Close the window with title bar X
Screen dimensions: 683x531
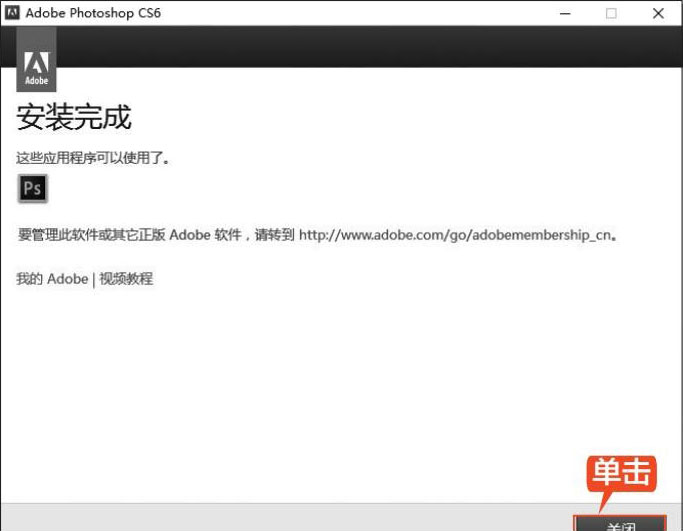[x=659, y=14]
